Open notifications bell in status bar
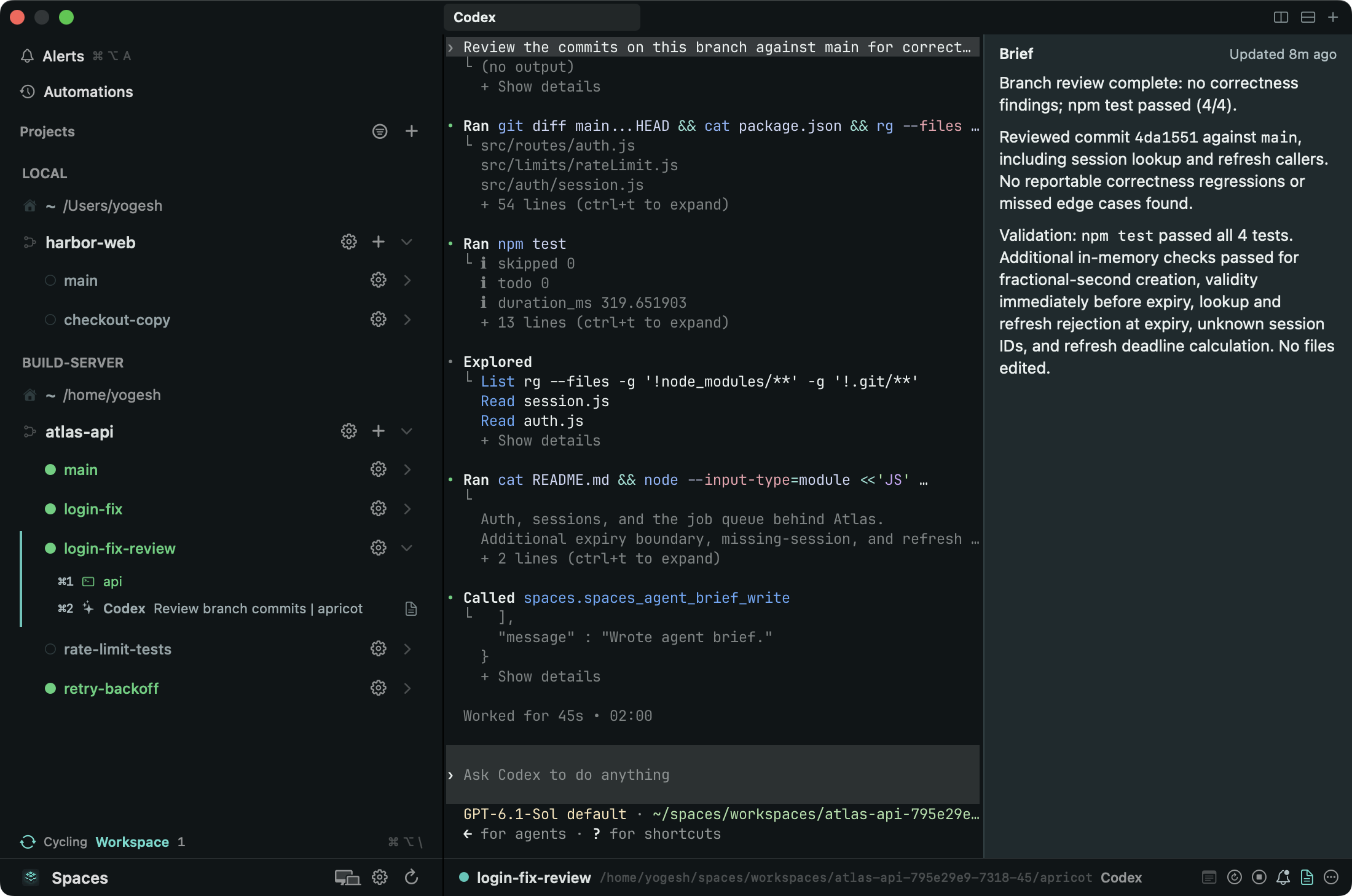Image resolution: width=1352 pixels, height=896 pixels. pos(1283,878)
